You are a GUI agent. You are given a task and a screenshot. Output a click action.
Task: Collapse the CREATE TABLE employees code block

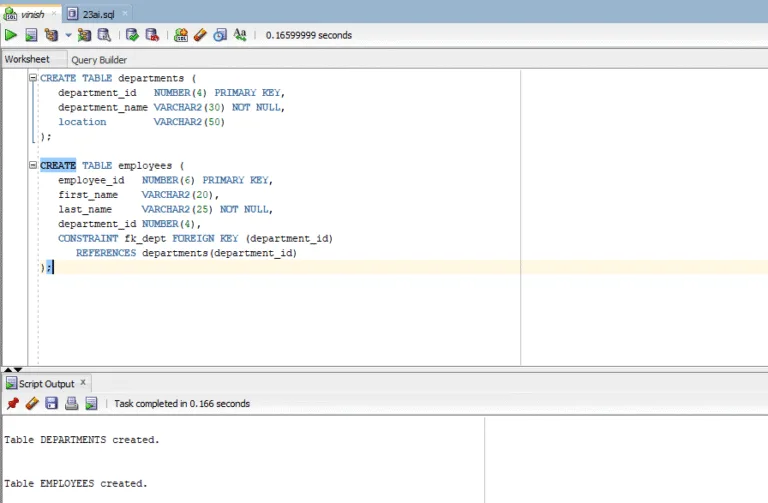pyautogui.click(x=33, y=165)
